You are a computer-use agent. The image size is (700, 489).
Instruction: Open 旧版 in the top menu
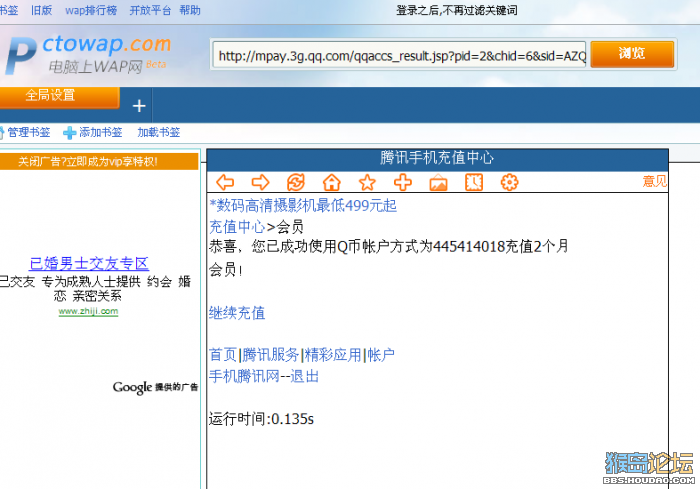click(42, 10)
